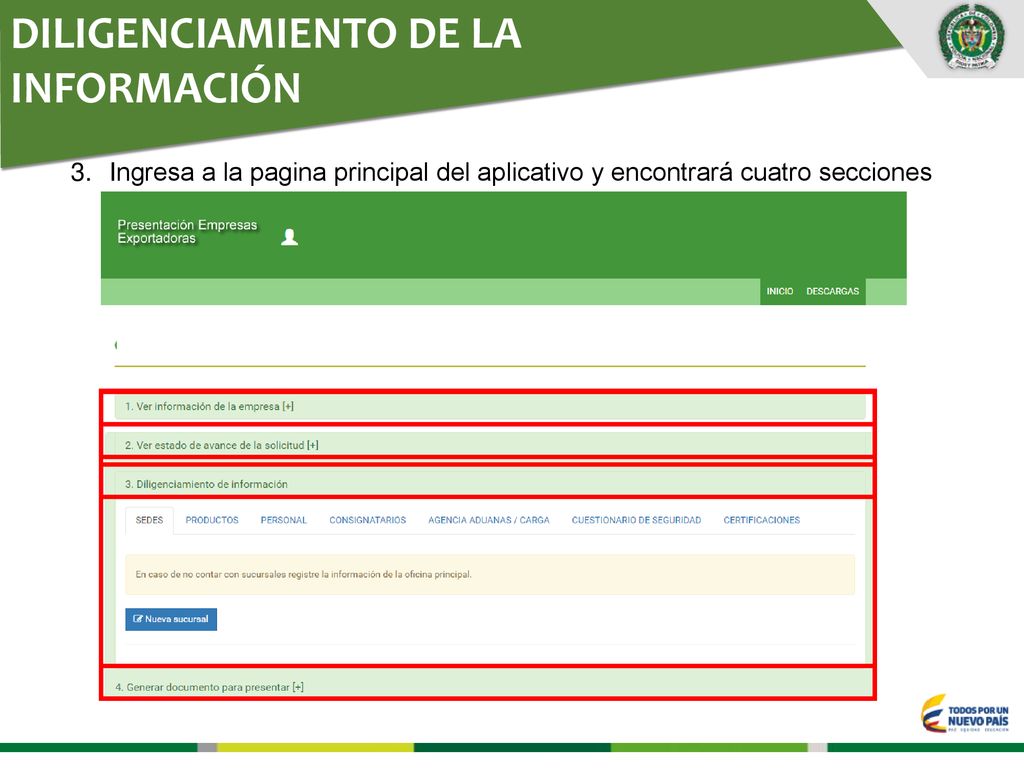
Task: Click the 'Nueva sucursal' button
Action: pyautogui.click(x=171, y=619)
